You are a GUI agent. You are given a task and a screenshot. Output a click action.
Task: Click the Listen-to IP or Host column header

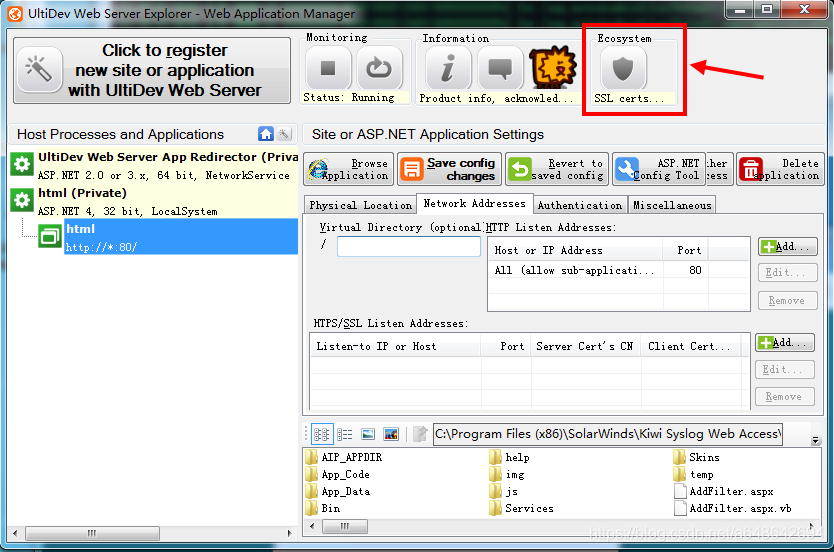(x=395, y=347)
